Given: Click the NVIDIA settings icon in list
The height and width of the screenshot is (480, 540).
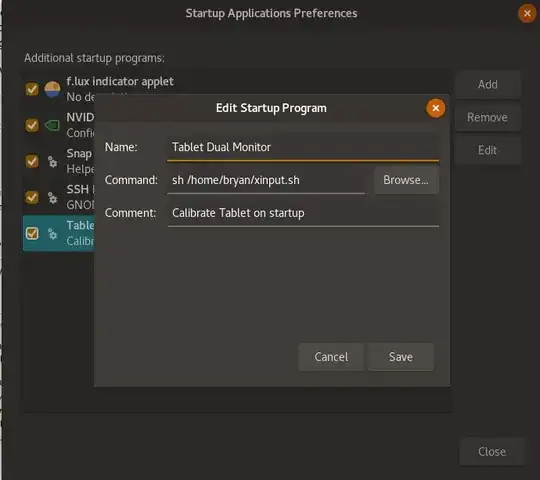Looking at the screenshot, I should (52, 125).
